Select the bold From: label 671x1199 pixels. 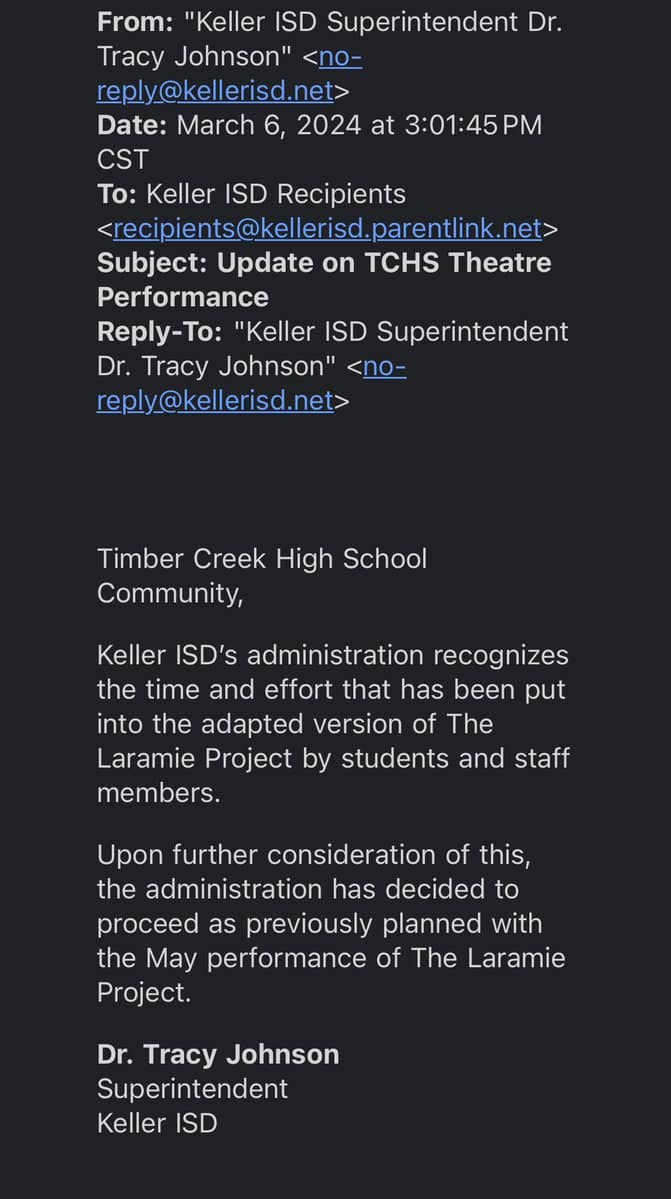135,21
